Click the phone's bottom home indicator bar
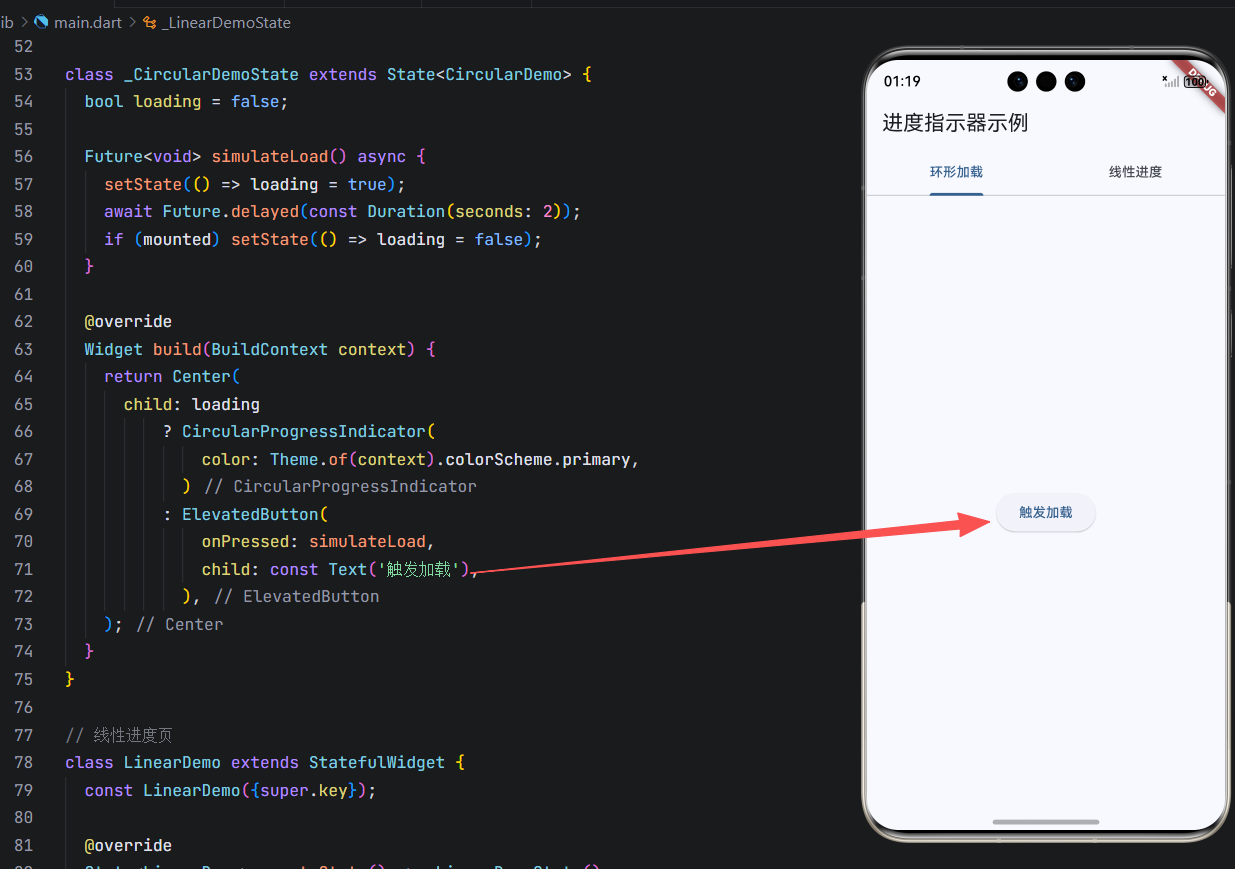This screenshot has height=869, width=1235. (x=1046, y=822)
